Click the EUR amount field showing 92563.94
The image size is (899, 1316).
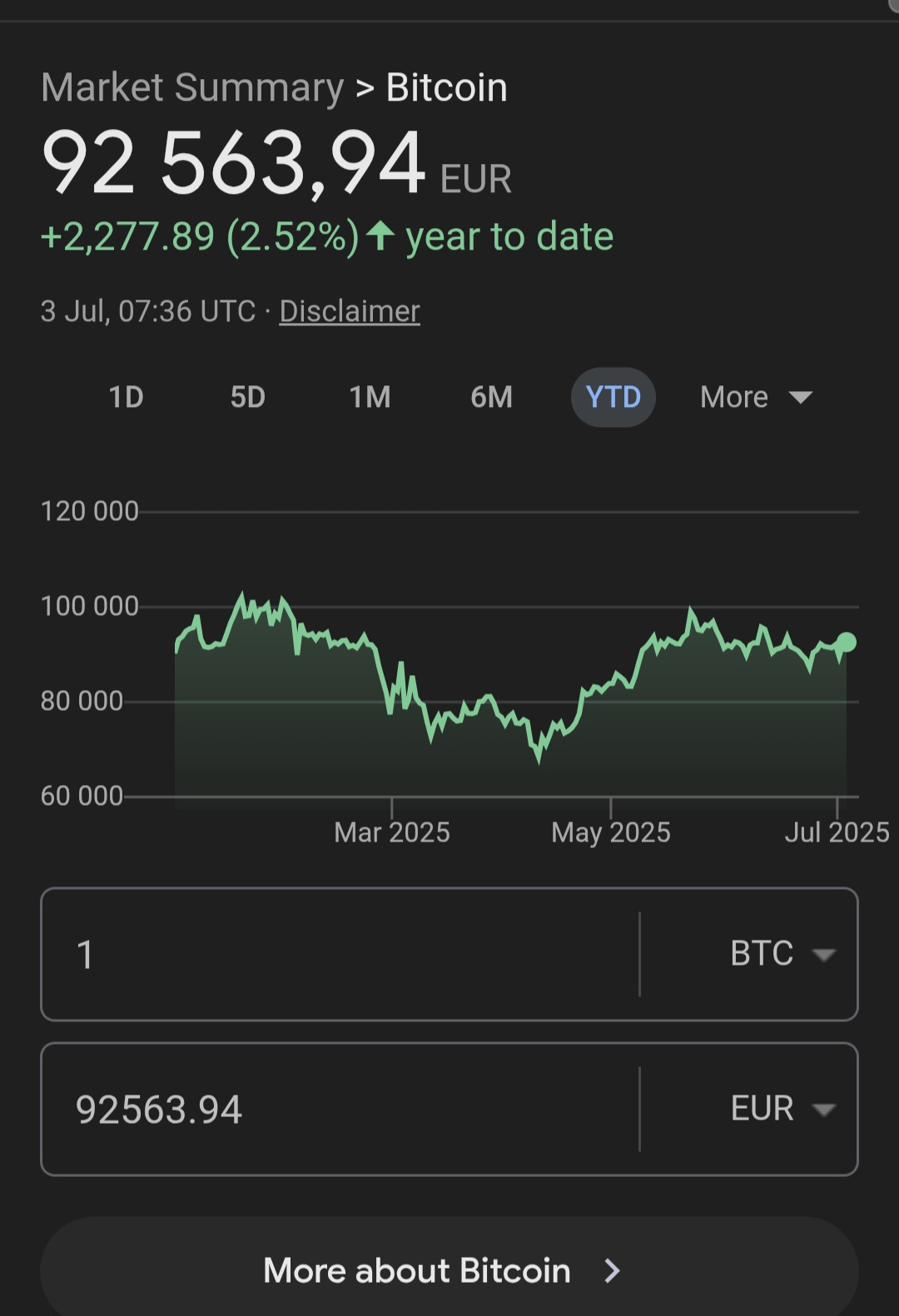340,1109
